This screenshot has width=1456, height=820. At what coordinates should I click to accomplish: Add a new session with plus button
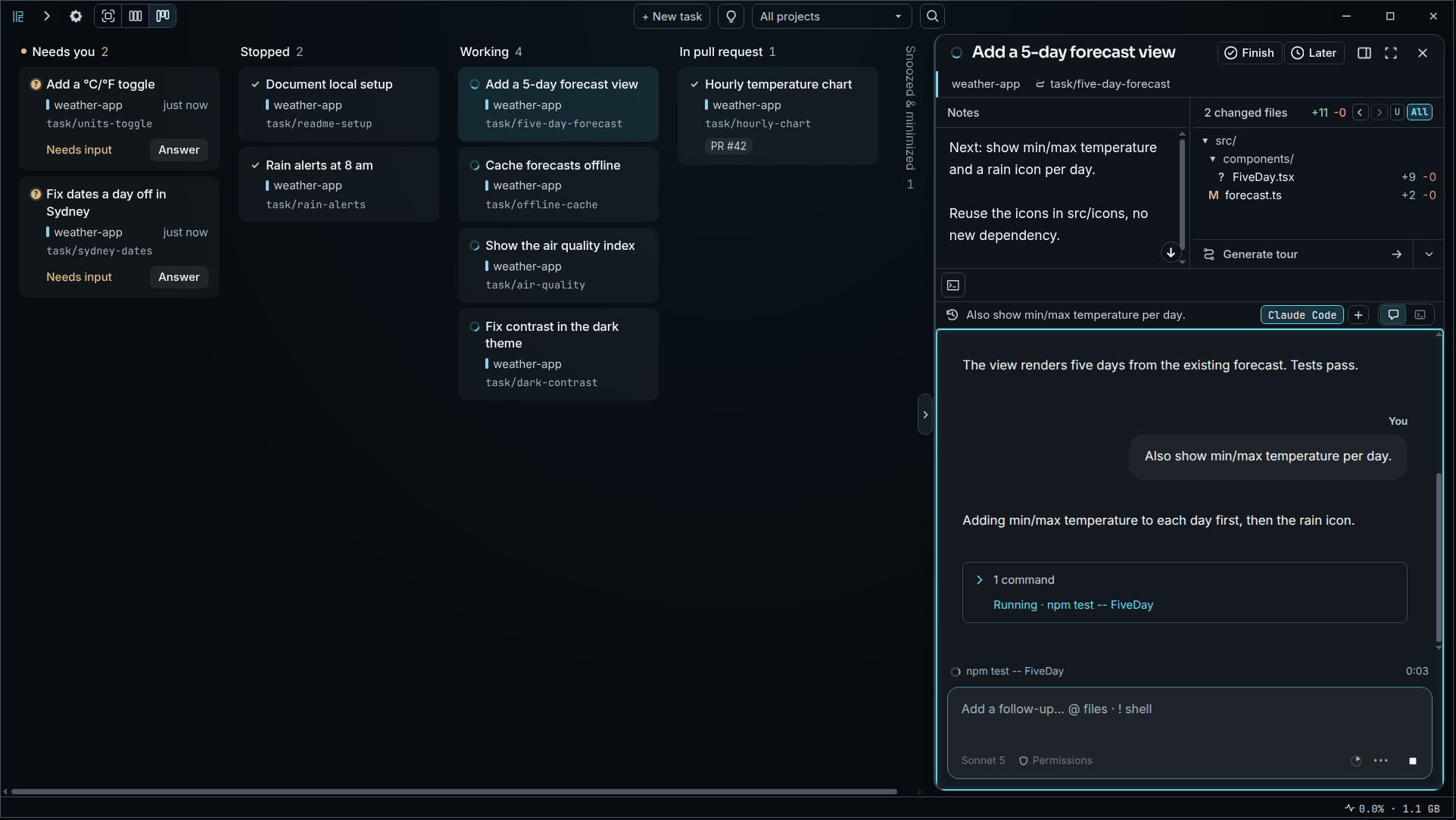[1359, 315]
